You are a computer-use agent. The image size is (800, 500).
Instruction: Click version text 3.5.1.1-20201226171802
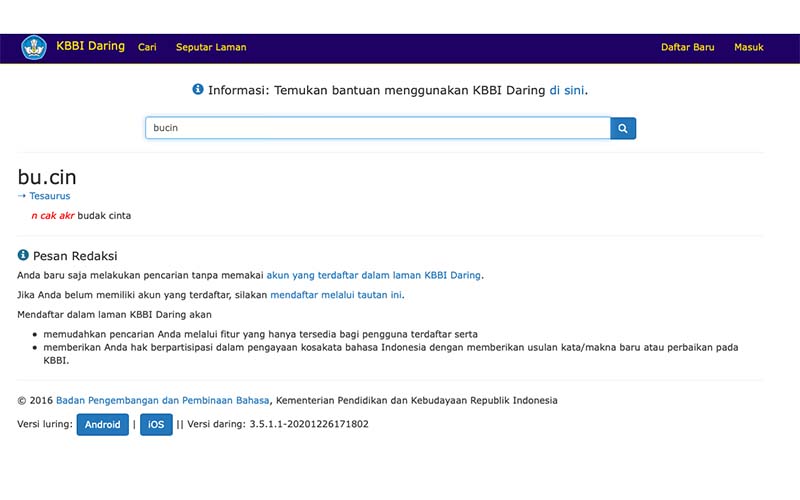click(309, 424)
